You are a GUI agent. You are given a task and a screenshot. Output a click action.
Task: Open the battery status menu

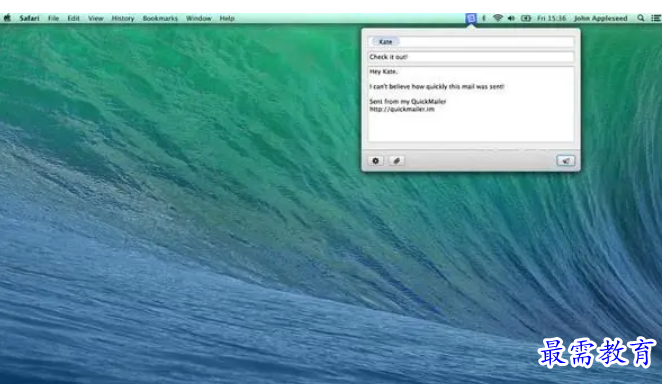pyautogui.click(x=526, y=18)
